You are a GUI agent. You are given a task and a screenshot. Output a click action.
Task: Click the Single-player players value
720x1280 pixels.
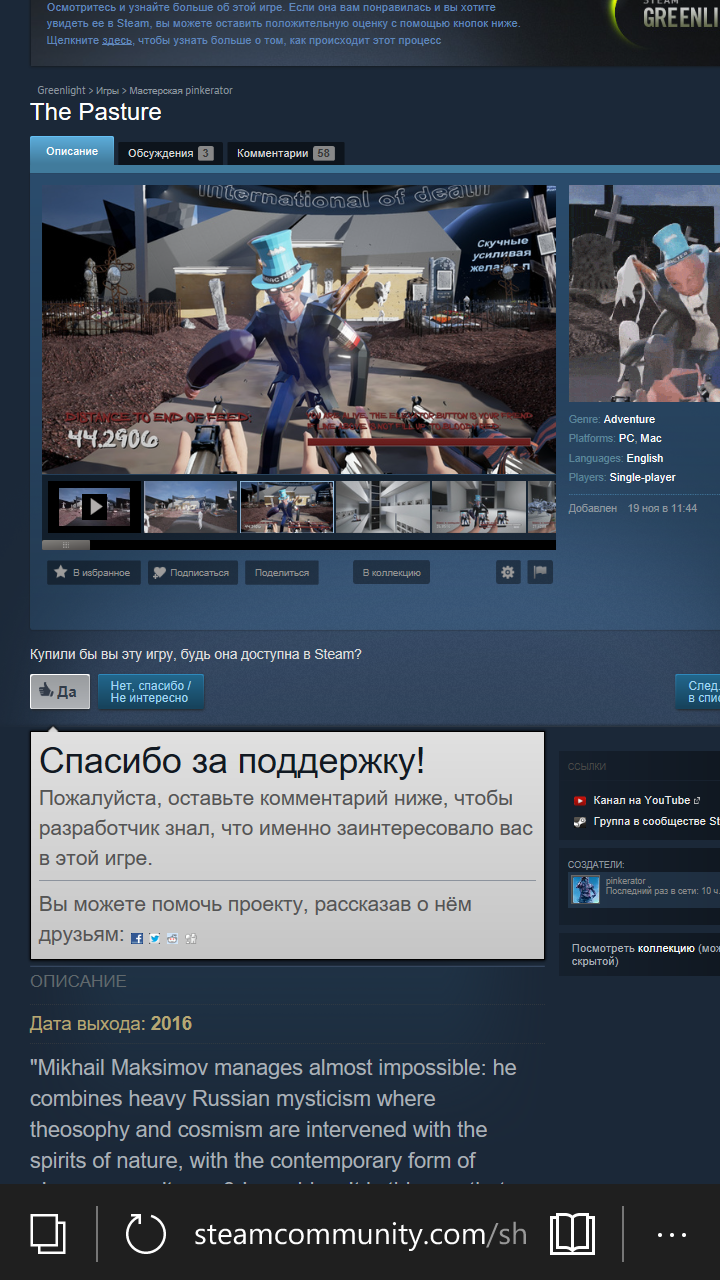point(643,478)
